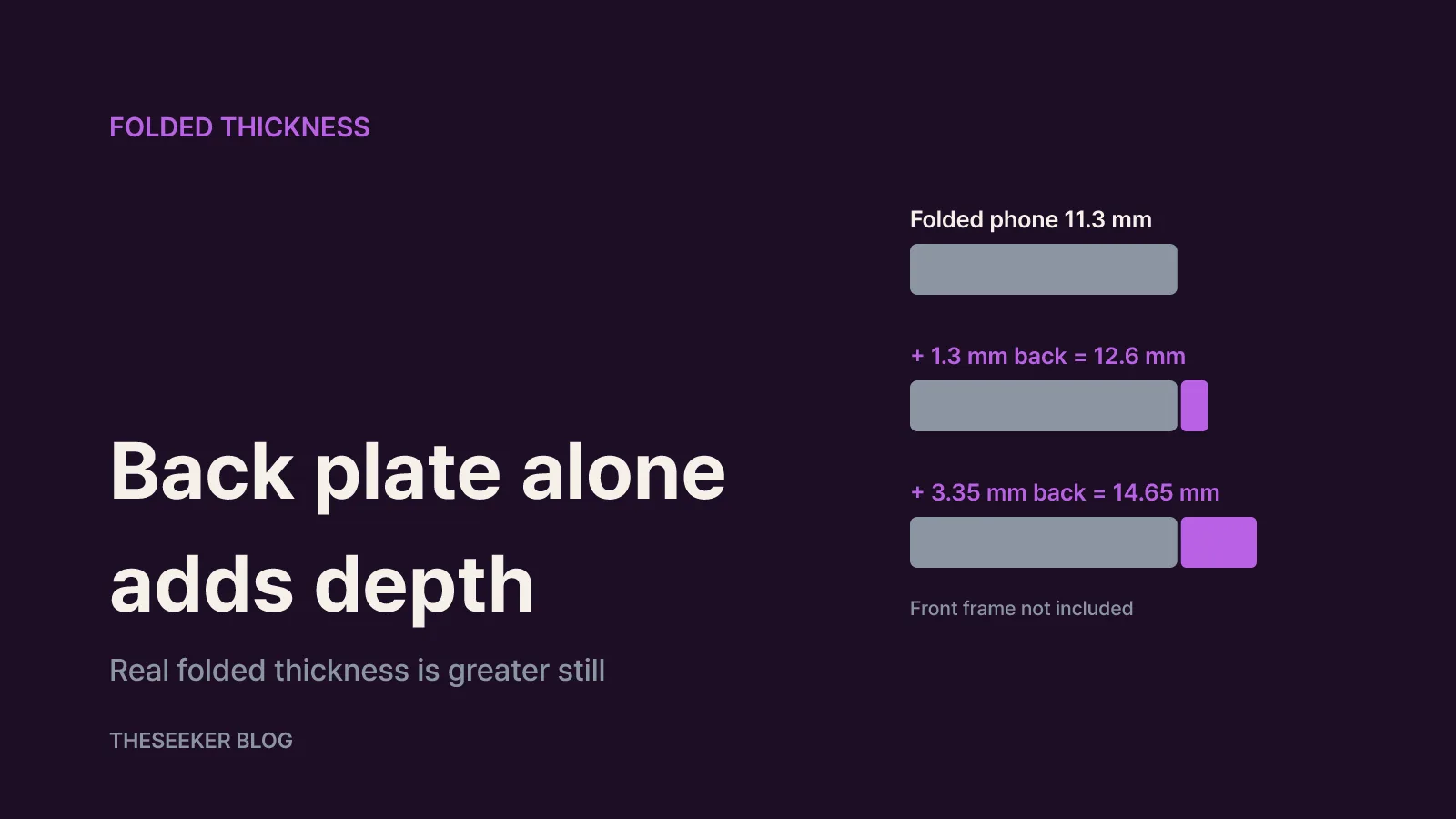The image size is (1456, 819).
Task: Click the 'Front frame not included' note
Action: [x=1021, y=609]
